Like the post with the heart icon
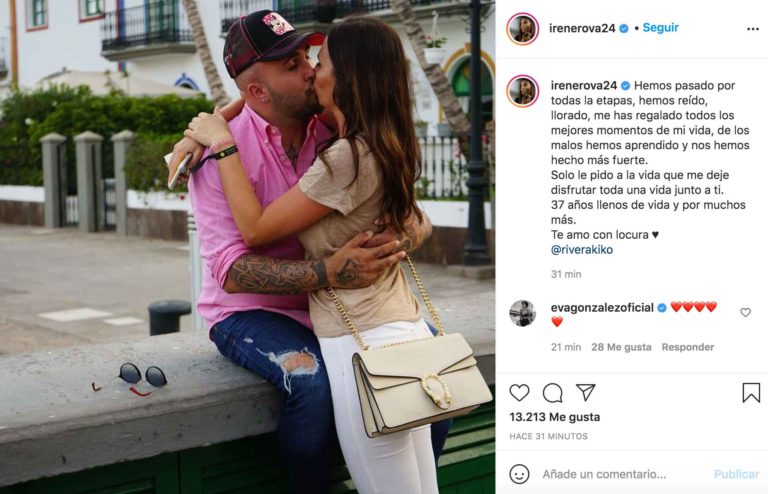 519,393
